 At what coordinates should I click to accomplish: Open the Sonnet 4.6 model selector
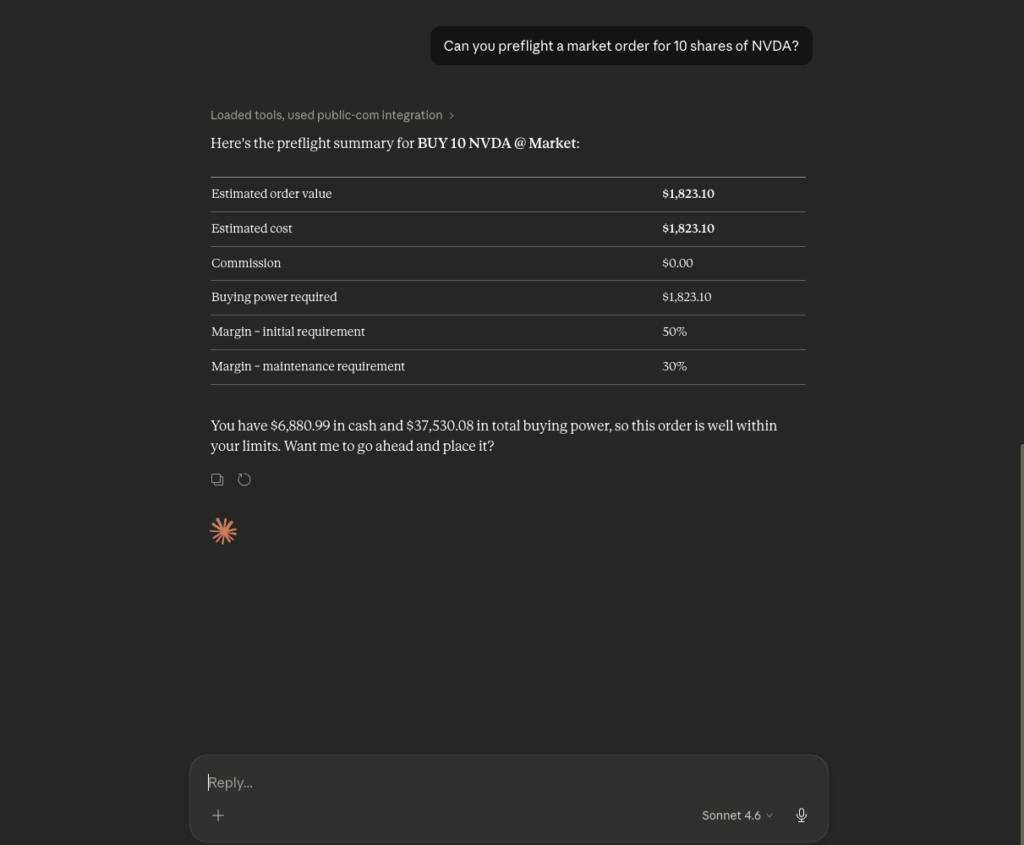click(x=731, y=815)
